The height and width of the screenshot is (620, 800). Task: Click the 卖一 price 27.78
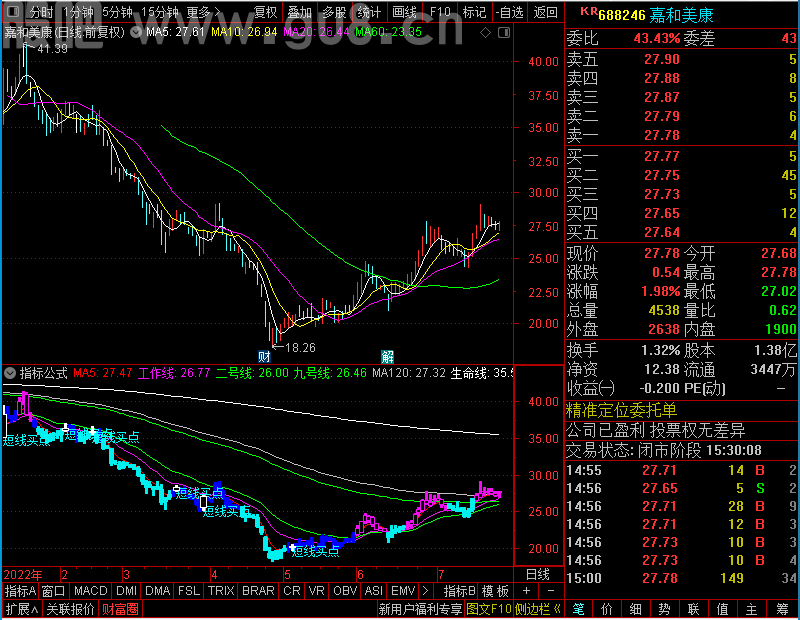point(662,135)
